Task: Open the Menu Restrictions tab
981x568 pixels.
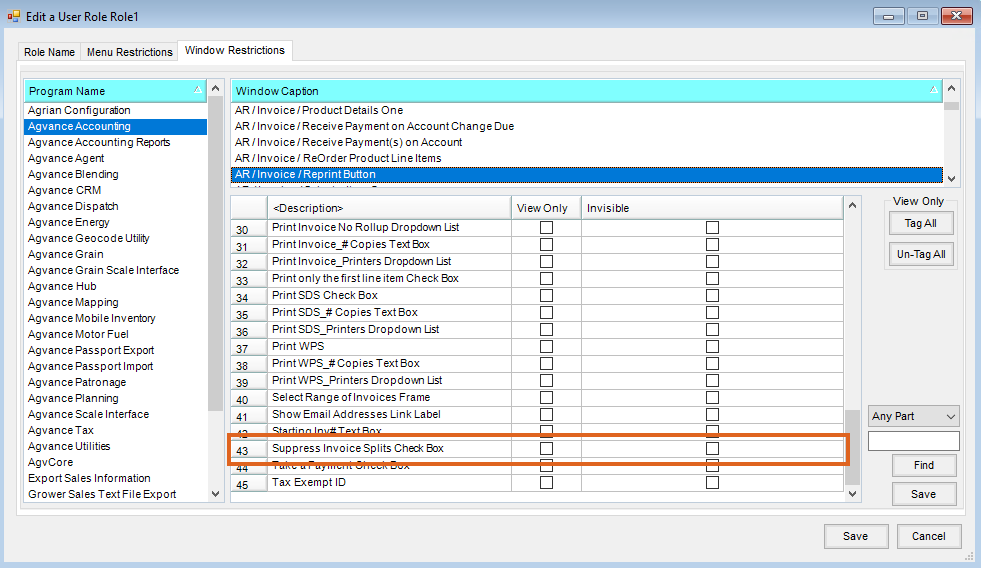Action: click(130, 52)
